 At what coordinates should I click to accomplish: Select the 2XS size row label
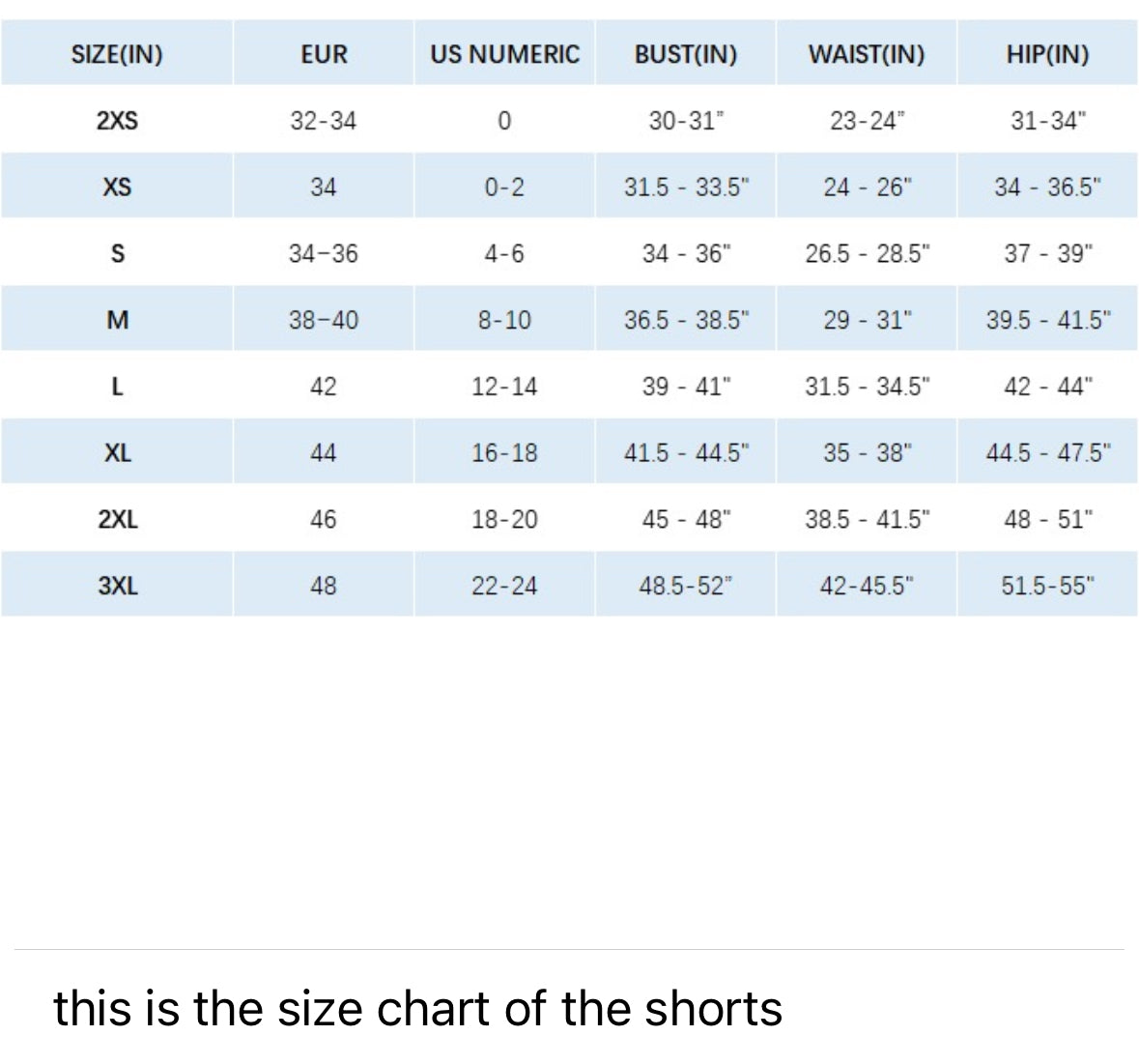coord(117,121)
